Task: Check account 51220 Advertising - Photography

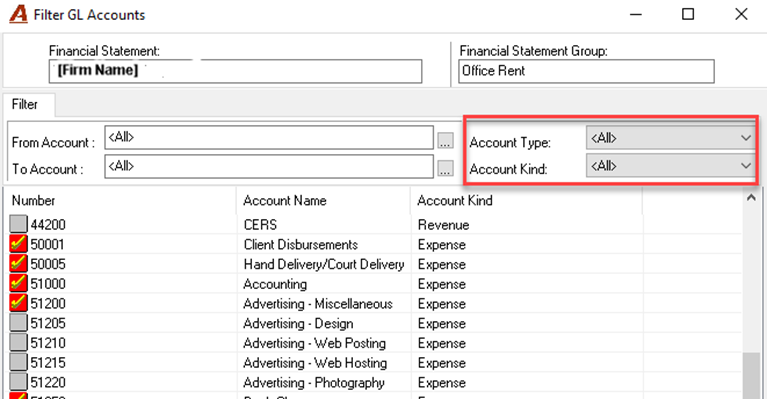Action: pyautogui.click(x=18, y=382)
